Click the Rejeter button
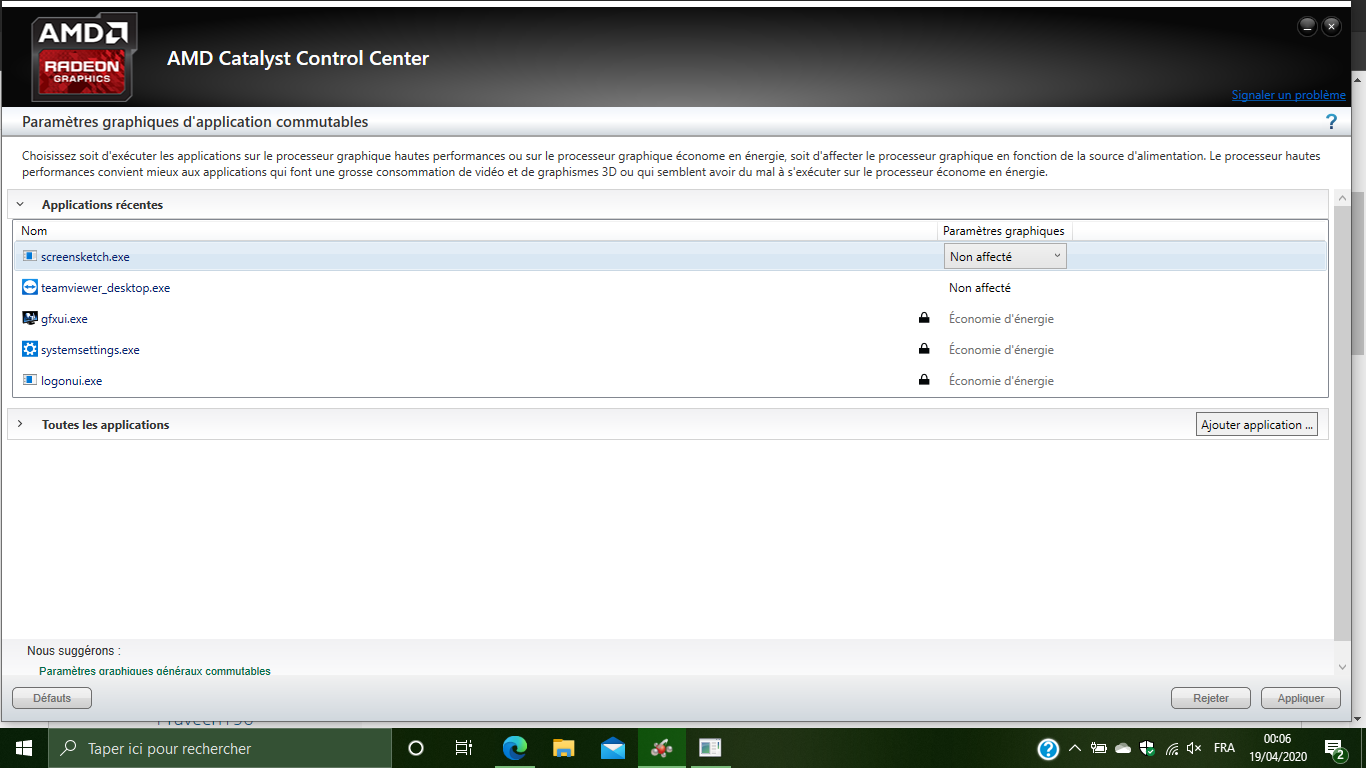Image resolution: width=1366 pixels, height=768 pixels. click(1211, 698)
